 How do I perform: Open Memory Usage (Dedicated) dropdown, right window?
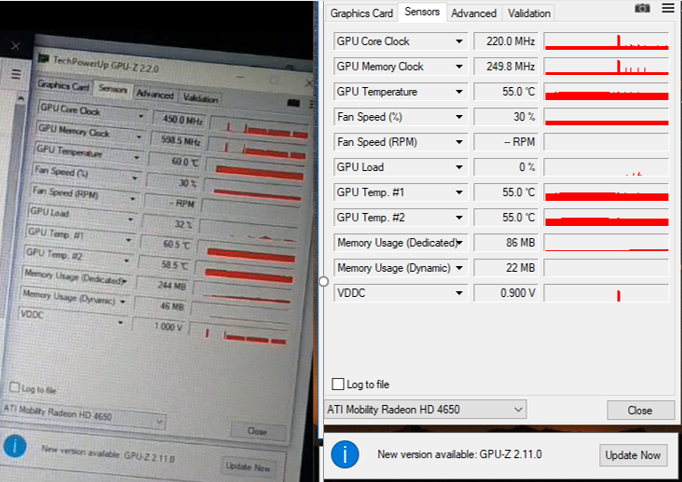click(460, 243)
